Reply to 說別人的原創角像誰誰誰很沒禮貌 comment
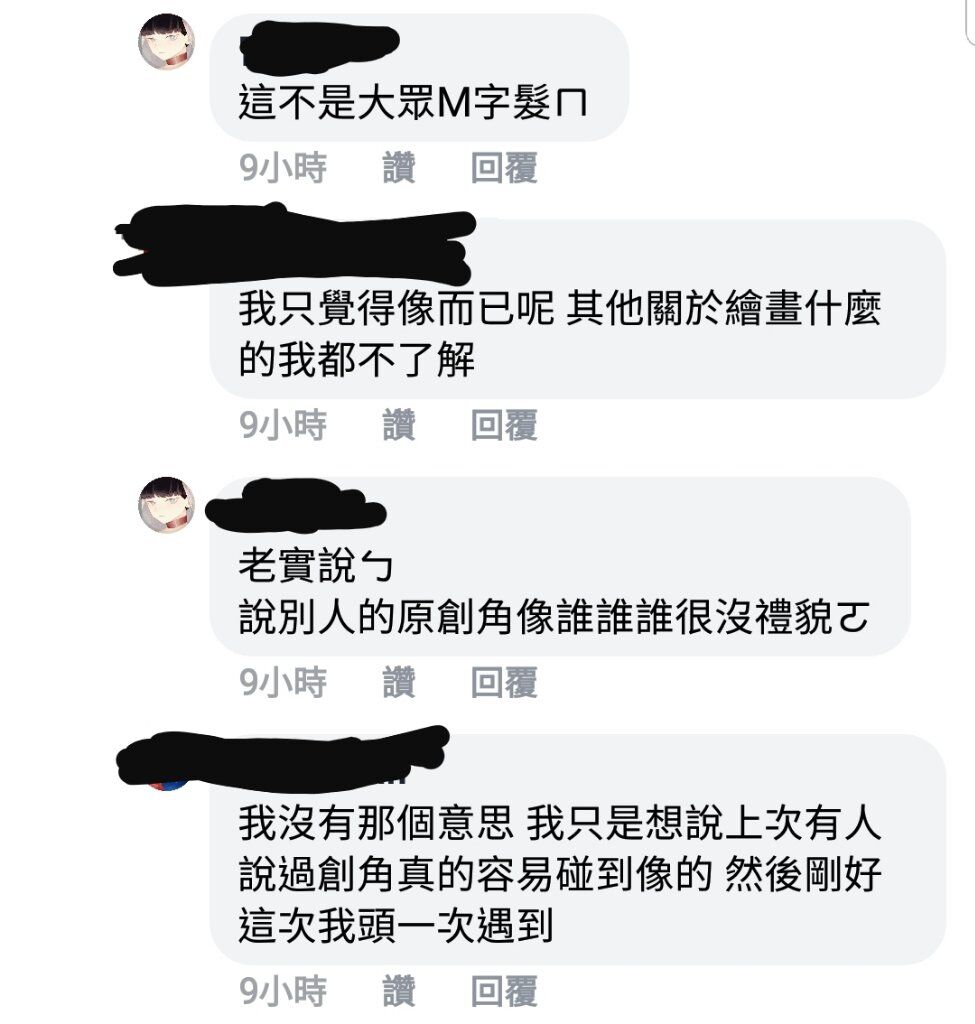975x1024 pixels. (x=504, y=682)
